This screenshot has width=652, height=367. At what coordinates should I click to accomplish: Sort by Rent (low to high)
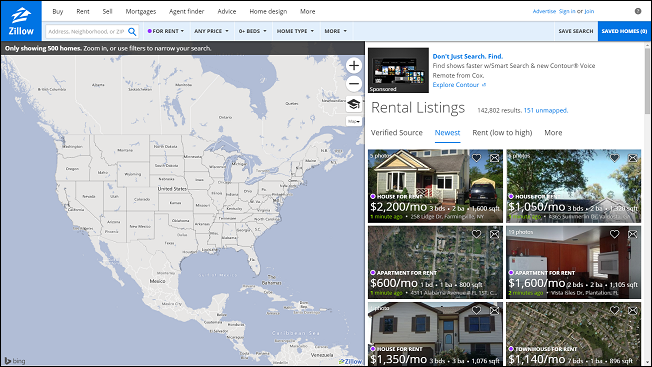[x=502, y=133]
